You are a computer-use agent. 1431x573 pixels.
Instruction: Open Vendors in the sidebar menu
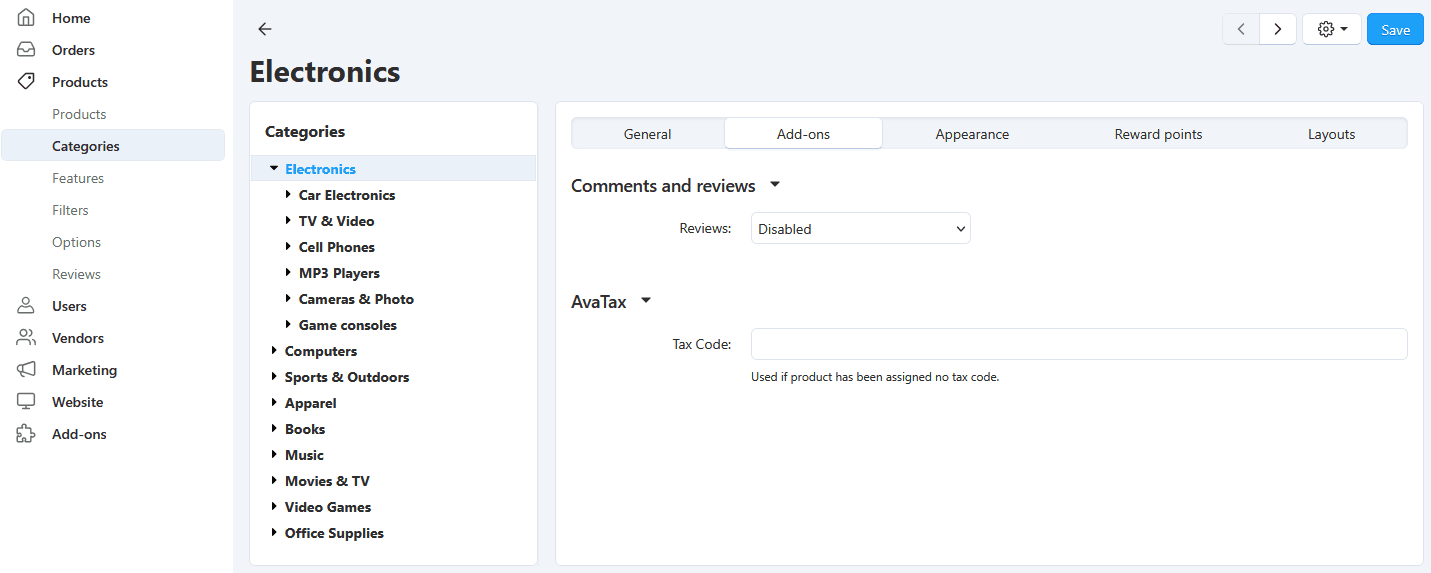pos(78,338)
